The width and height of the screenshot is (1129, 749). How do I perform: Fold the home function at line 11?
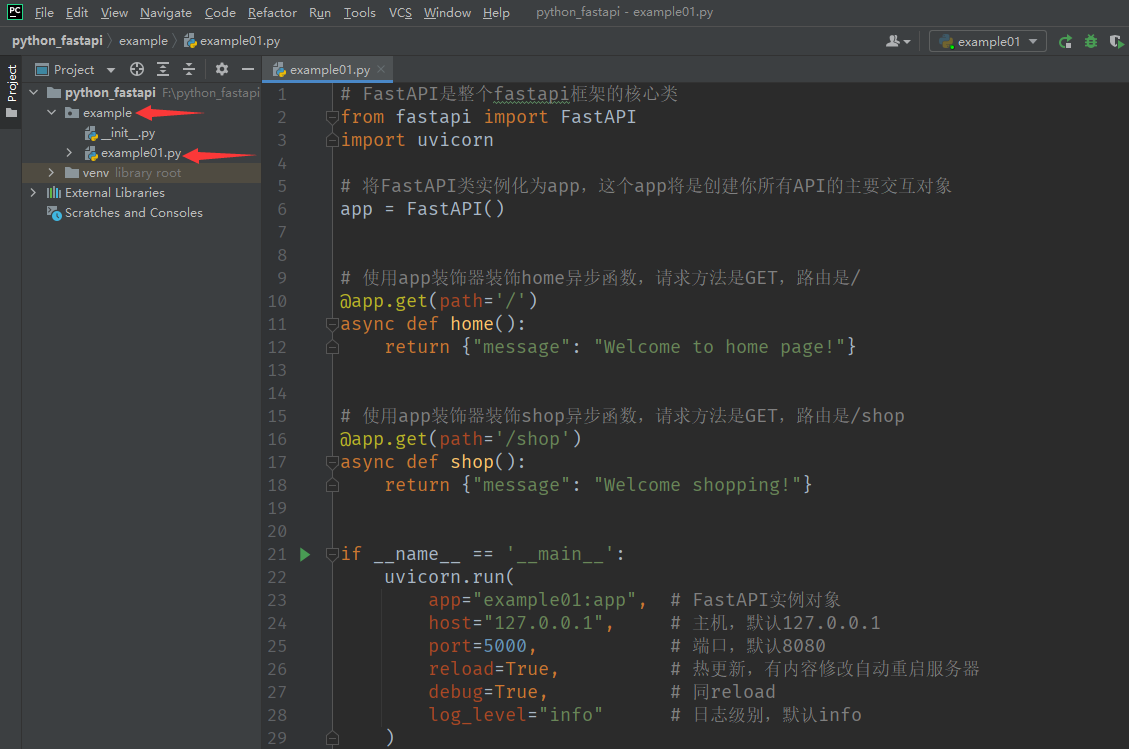[332, 324]
